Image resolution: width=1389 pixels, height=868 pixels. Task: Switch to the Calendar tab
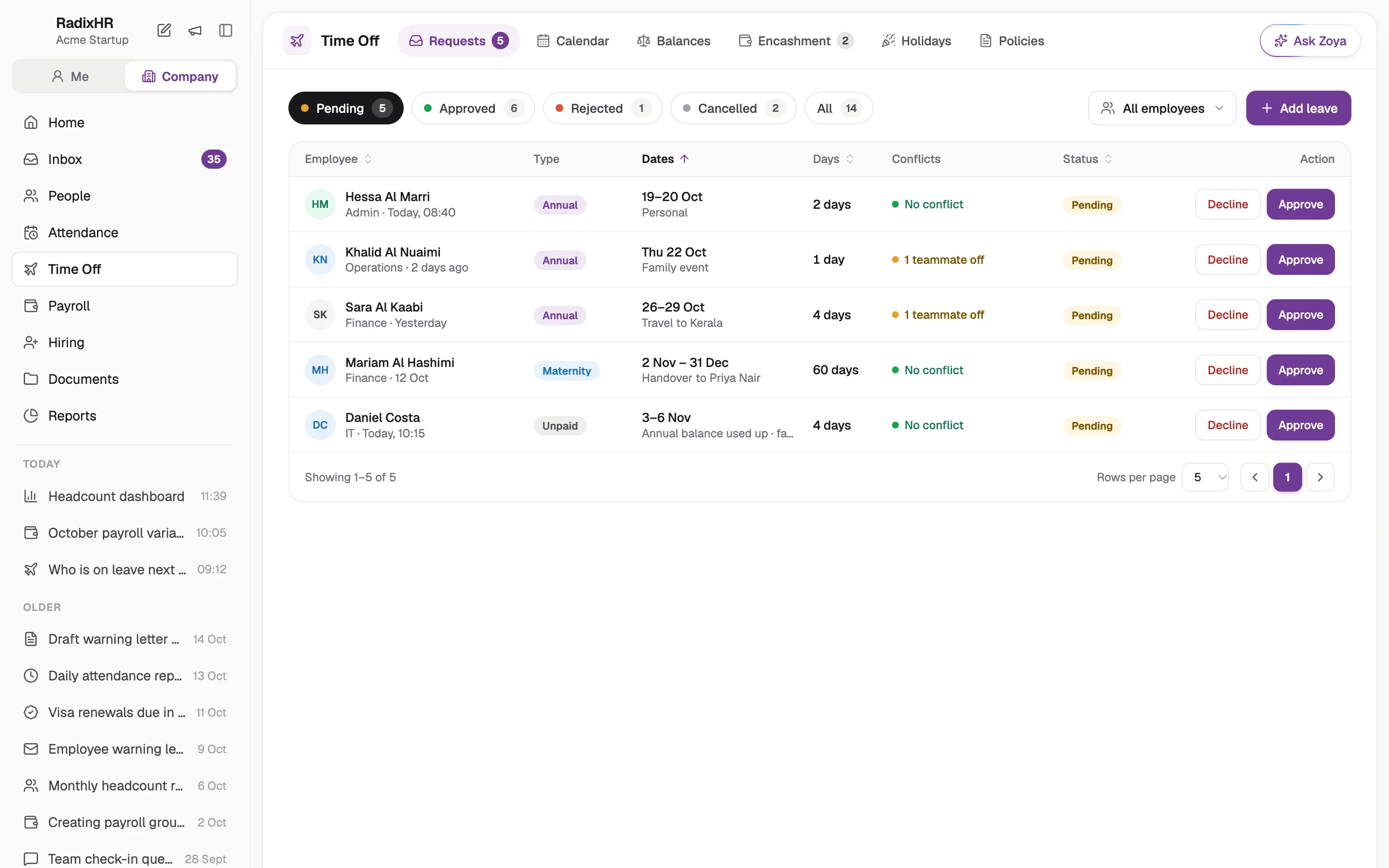coord(573,41)
